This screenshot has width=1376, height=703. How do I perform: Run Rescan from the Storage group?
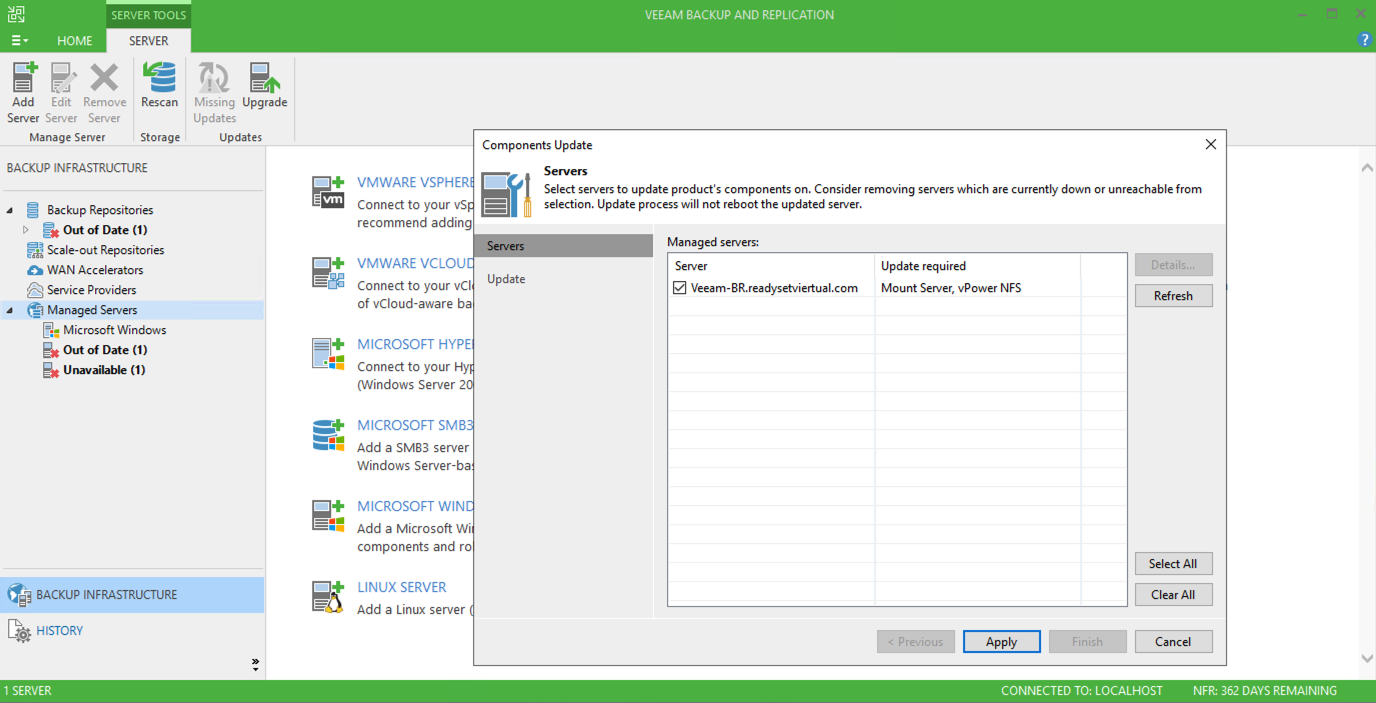tap(159, 85)
